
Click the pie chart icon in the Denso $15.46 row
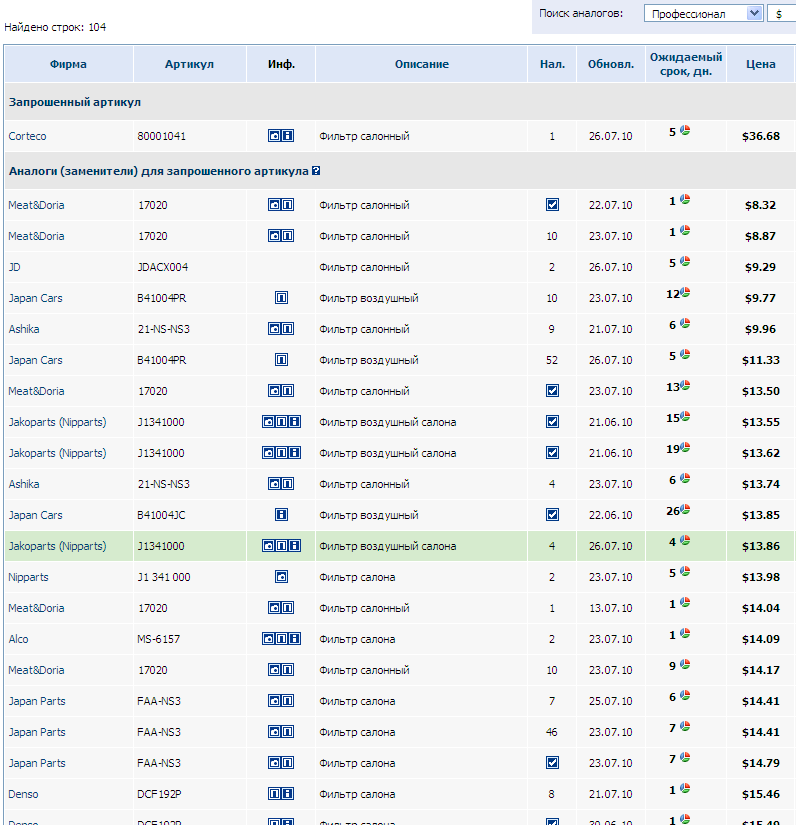685,788
